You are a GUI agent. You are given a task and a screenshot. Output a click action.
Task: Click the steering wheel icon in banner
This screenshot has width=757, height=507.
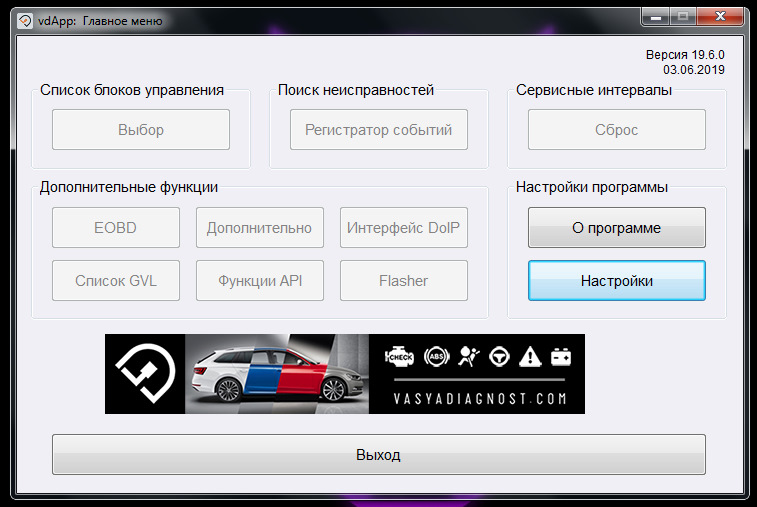point(499,357)
